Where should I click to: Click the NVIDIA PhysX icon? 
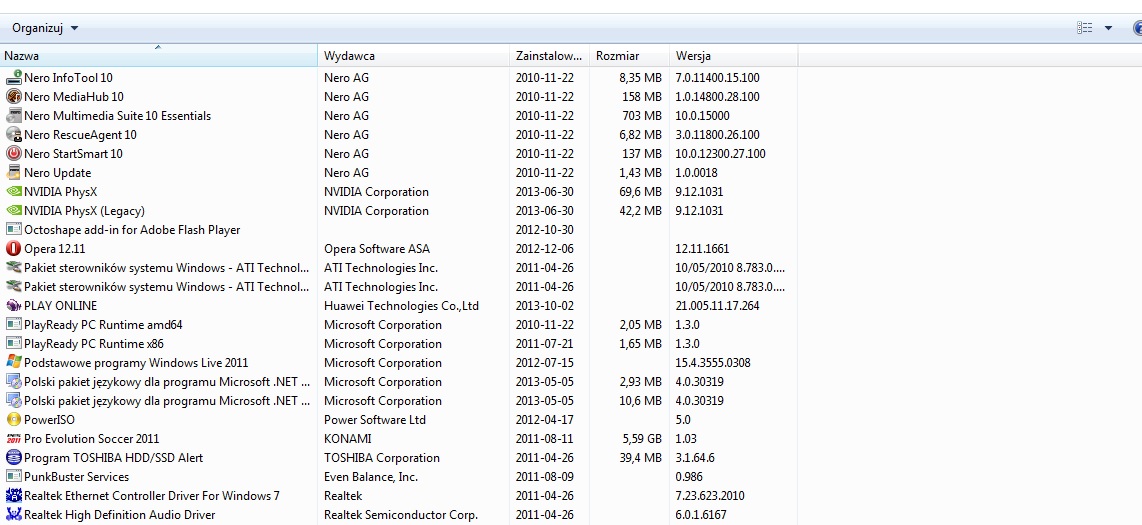pos(13,192)
